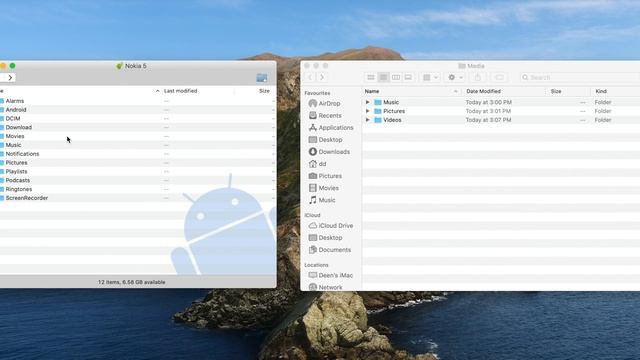Open Recents in Finder sidebar
Screen dimensions: 640x360
pos(325,116)
